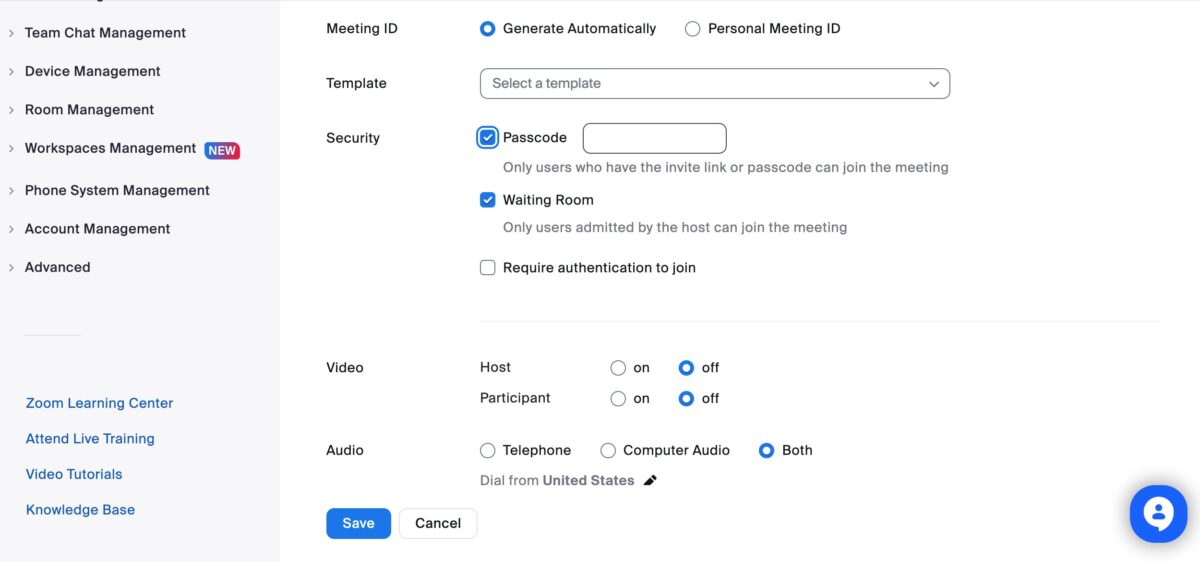Uncheck the Passcode checkbox
The image size is (1200, 562).
[488, 138]
